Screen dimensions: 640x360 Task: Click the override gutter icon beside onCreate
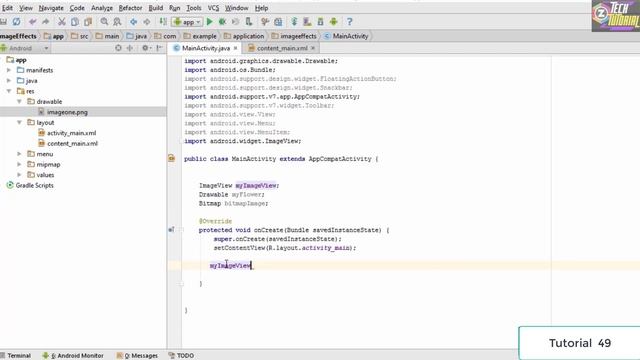171,230
